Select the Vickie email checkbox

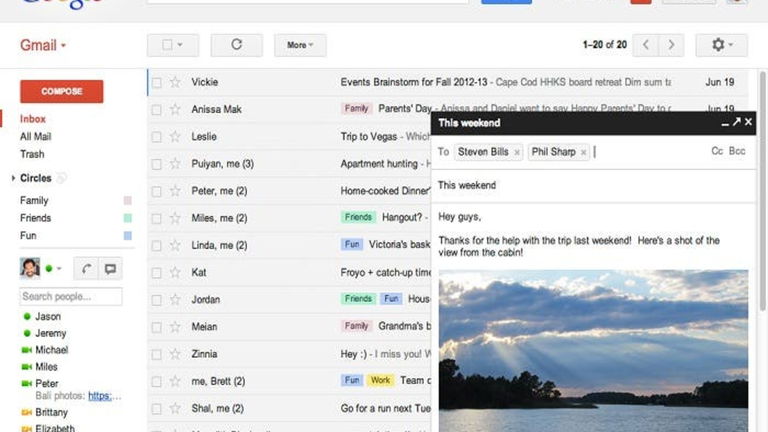[x=156, y=82]
